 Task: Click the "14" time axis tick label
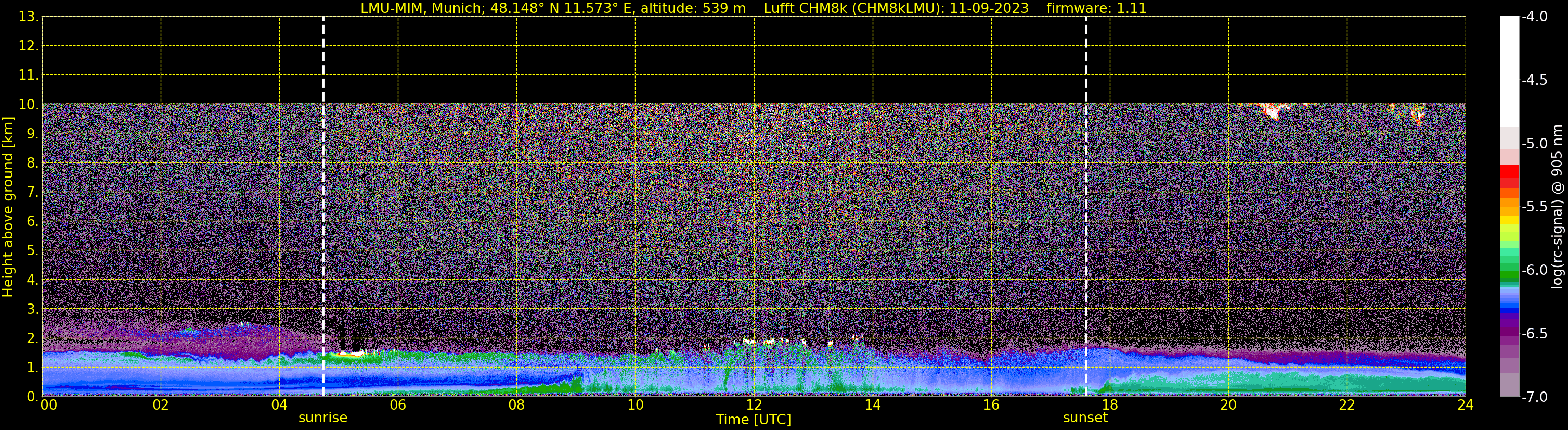point(873,406)
